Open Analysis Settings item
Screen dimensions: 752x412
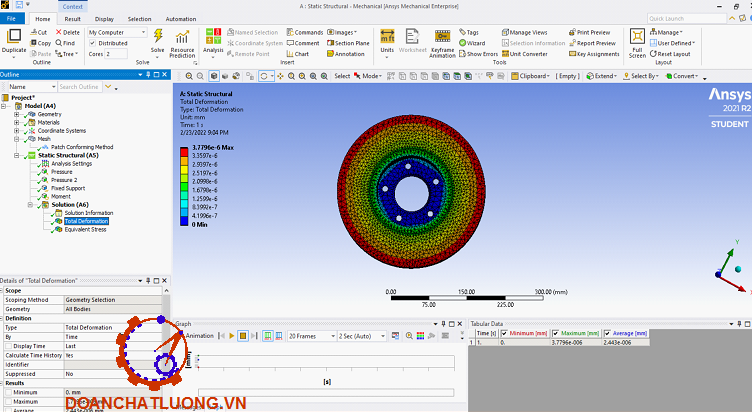point(71,164)
